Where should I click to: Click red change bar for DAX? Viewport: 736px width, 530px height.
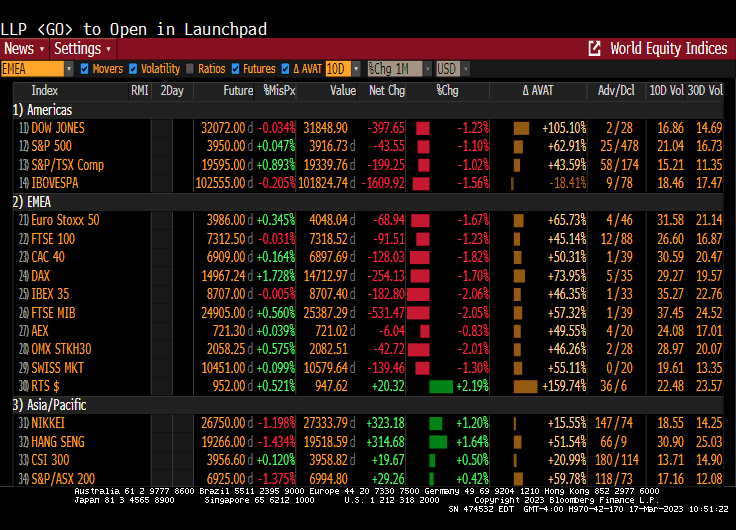[423, 275]
